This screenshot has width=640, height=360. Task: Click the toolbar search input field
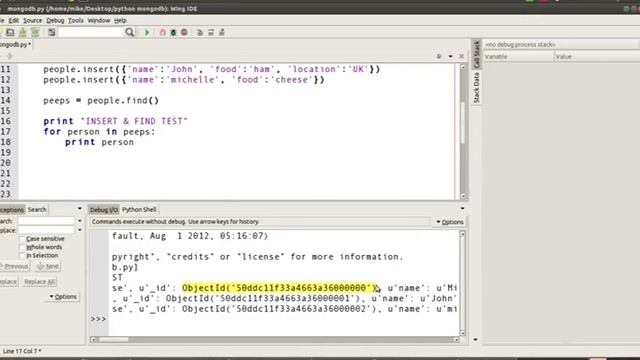(x=90, y=32)
